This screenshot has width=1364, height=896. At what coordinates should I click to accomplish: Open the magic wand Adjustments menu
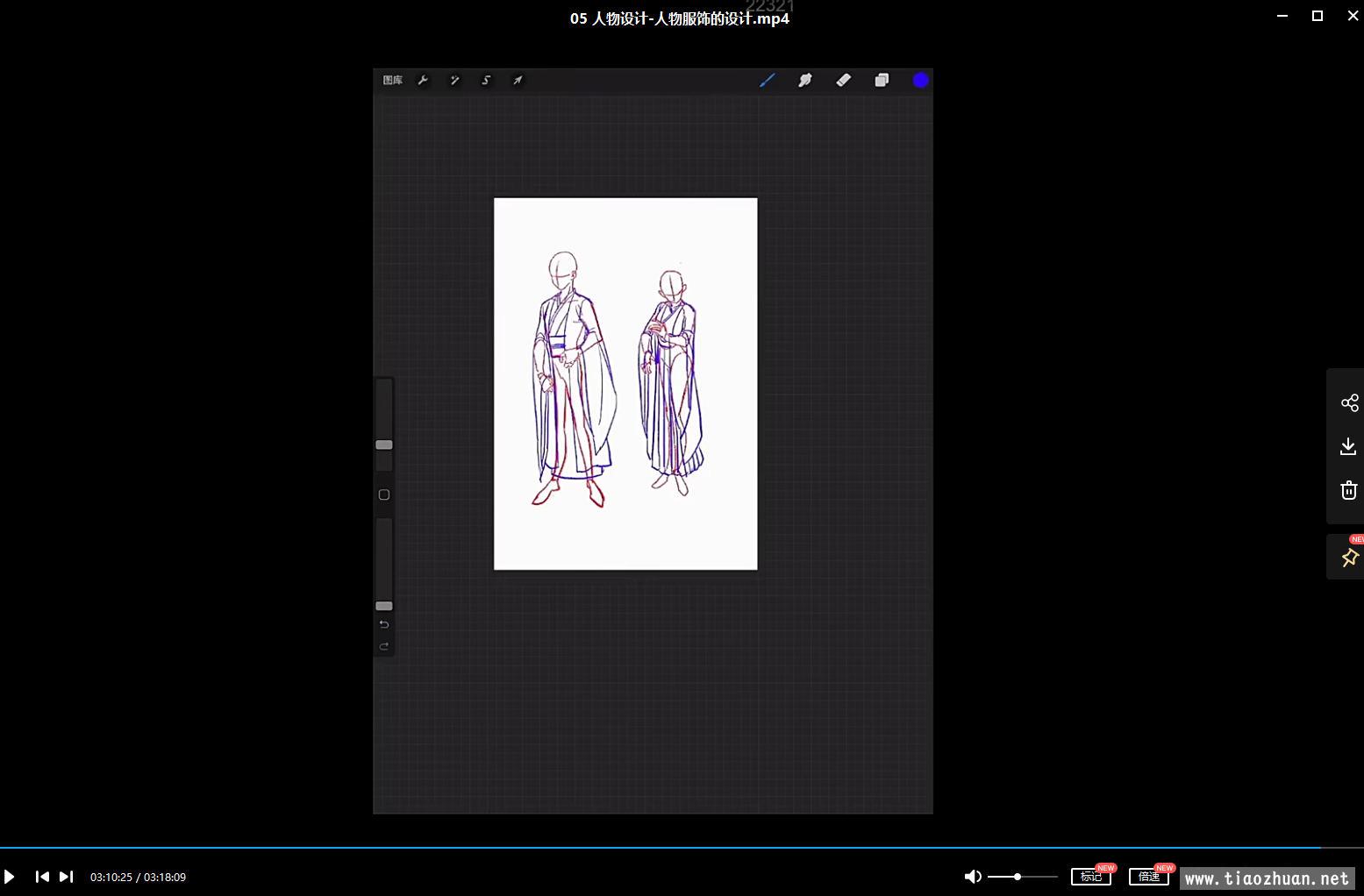click(454, 81)
